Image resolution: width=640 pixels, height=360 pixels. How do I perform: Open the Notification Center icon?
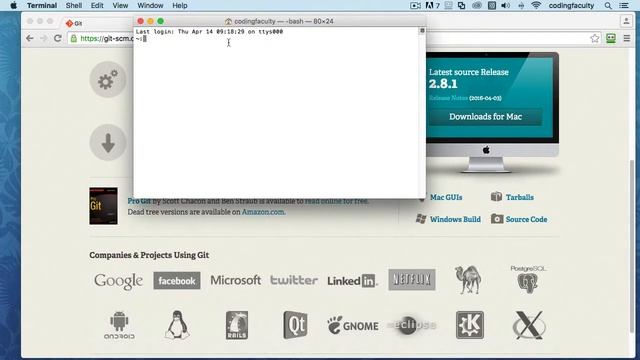624,5
